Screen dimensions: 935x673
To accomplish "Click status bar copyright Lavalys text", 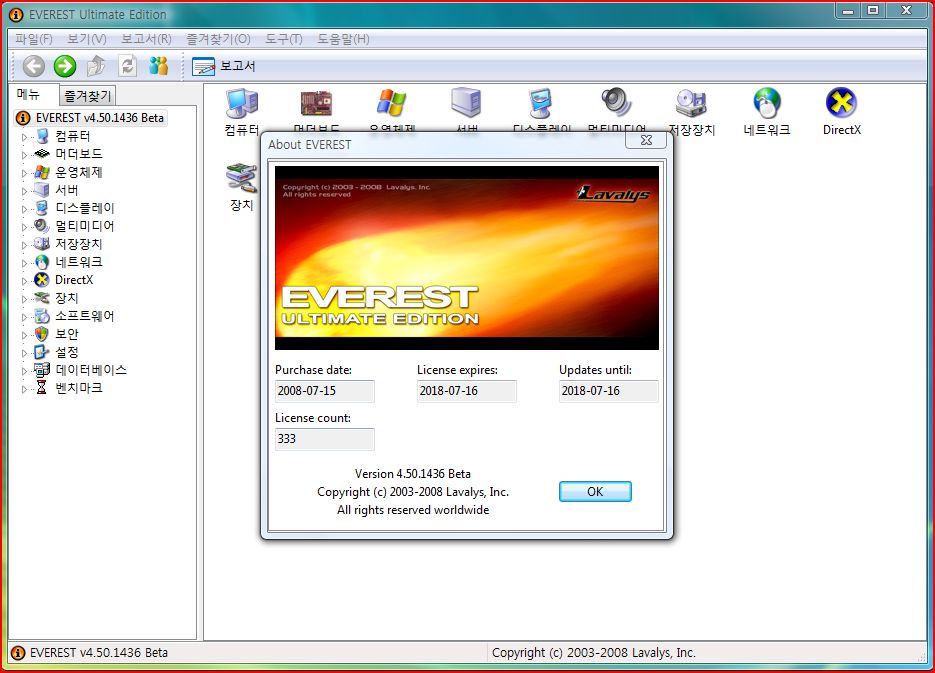I will click(593, 653).
